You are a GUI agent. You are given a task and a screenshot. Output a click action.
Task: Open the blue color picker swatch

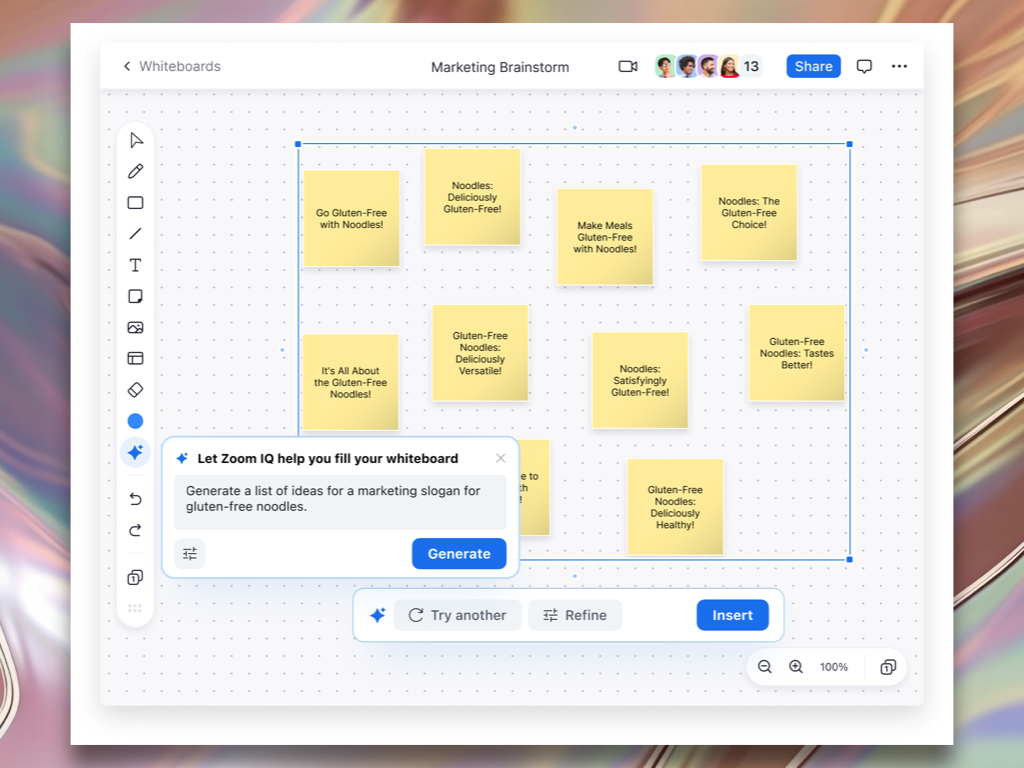click(x=135, y=421)
